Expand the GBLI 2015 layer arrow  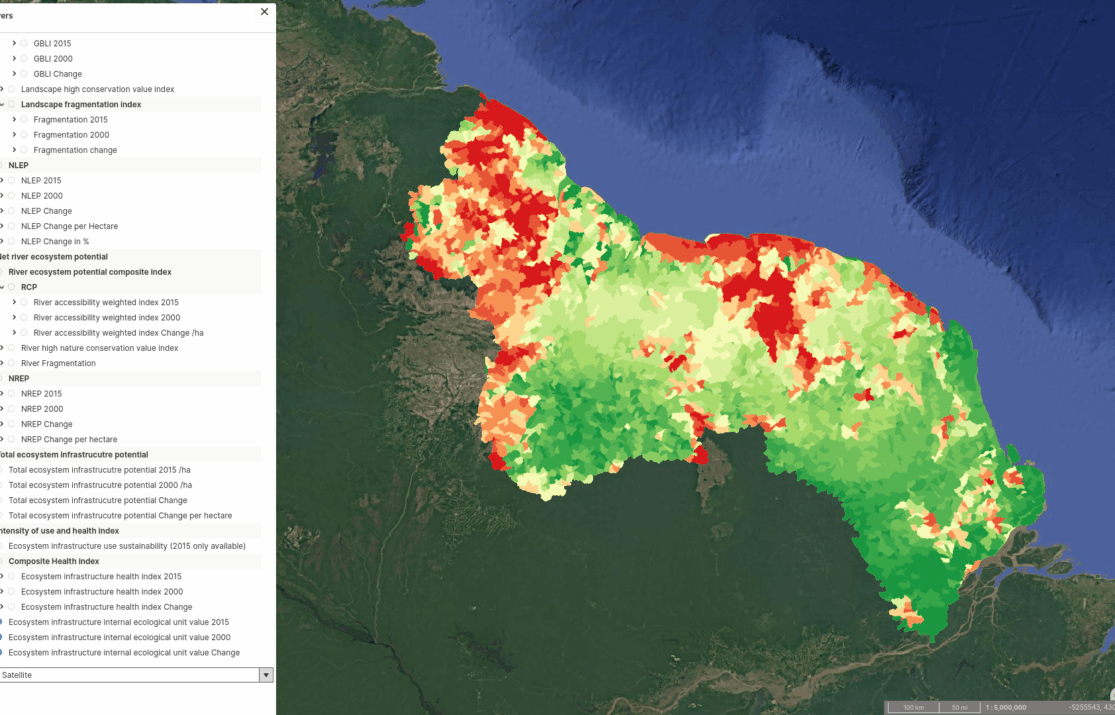click(14, 44)
